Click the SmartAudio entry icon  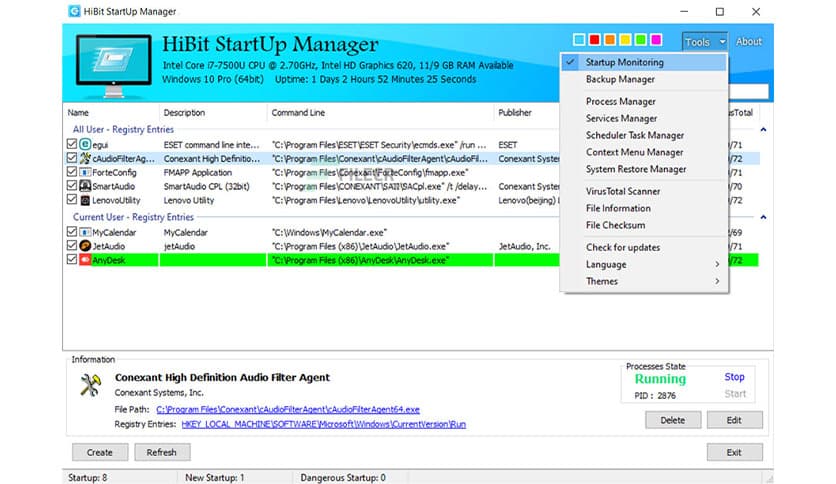[x=85, y=186]
